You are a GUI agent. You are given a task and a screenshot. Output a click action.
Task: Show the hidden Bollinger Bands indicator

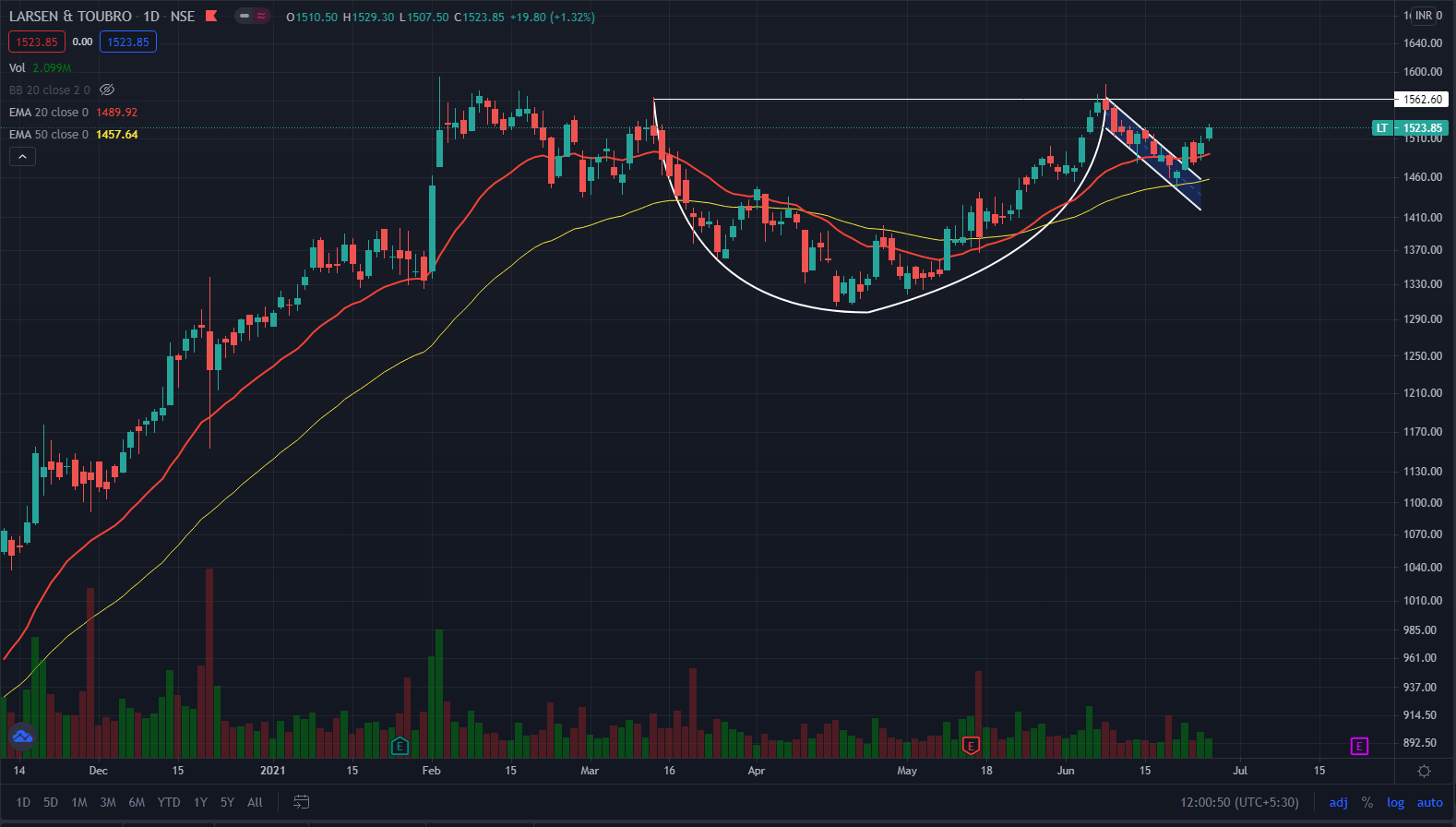[107, 90]
